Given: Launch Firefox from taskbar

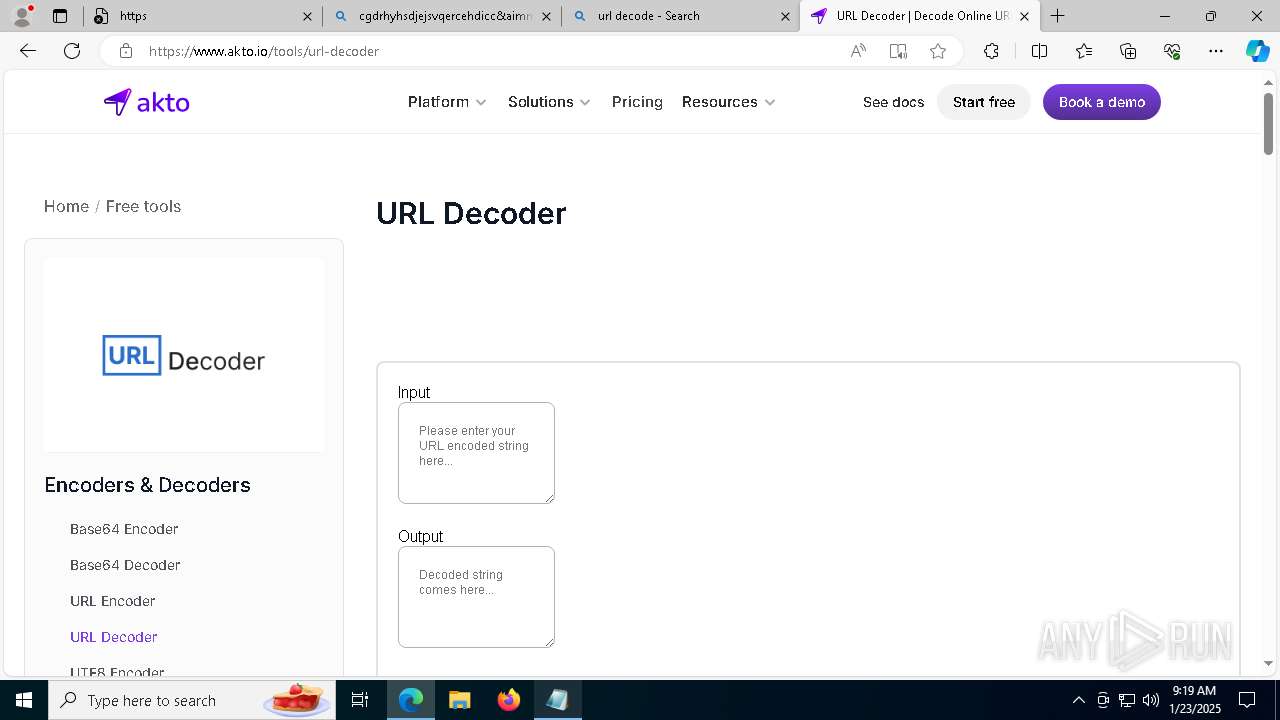Looking at the screenshot, I should click(508, 700).
